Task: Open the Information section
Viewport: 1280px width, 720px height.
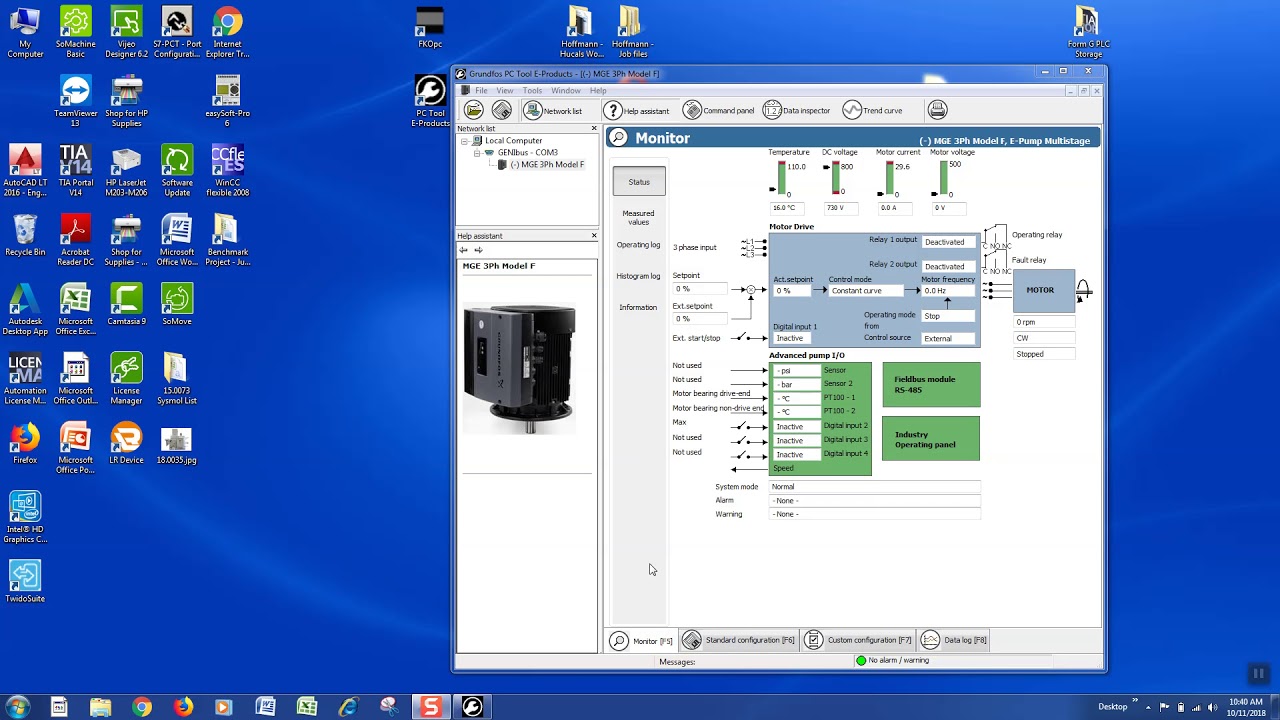Action: click(x=638, y=307)
